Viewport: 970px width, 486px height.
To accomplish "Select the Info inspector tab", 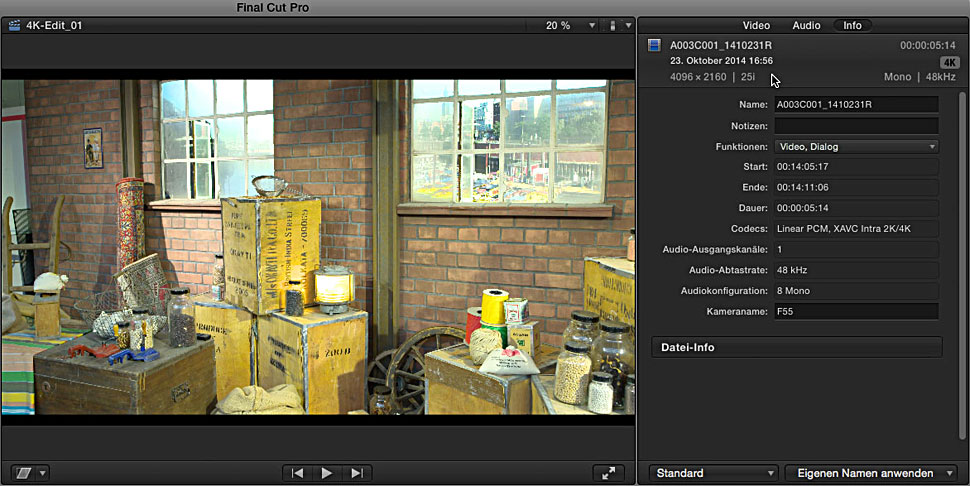I will [852, 25].
